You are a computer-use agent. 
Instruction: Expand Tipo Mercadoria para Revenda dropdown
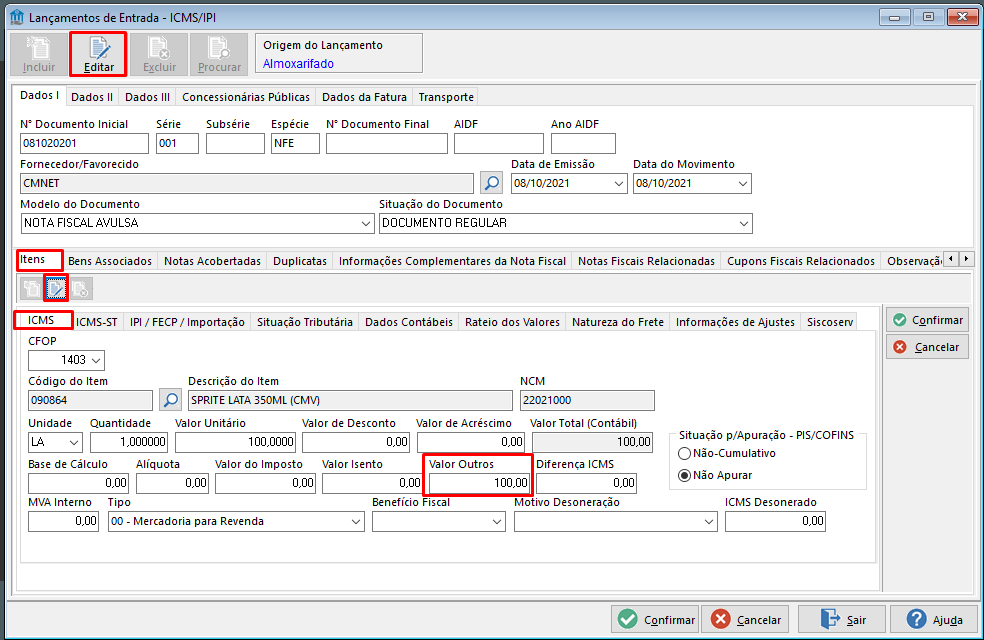[x=356, y=521]
